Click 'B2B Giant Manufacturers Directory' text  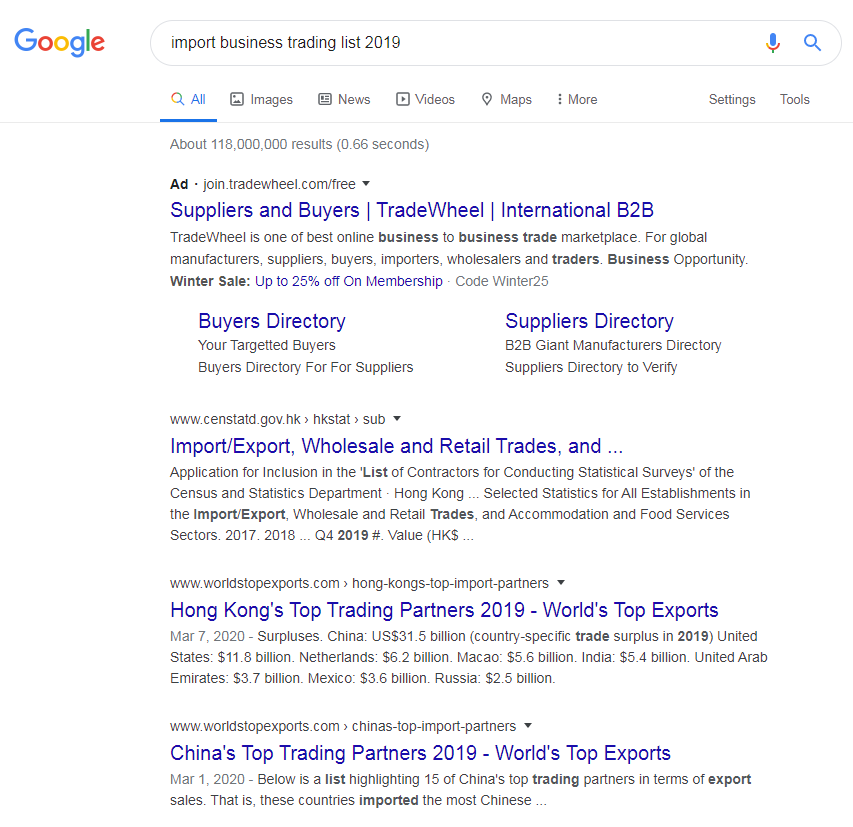coord(613,345)
